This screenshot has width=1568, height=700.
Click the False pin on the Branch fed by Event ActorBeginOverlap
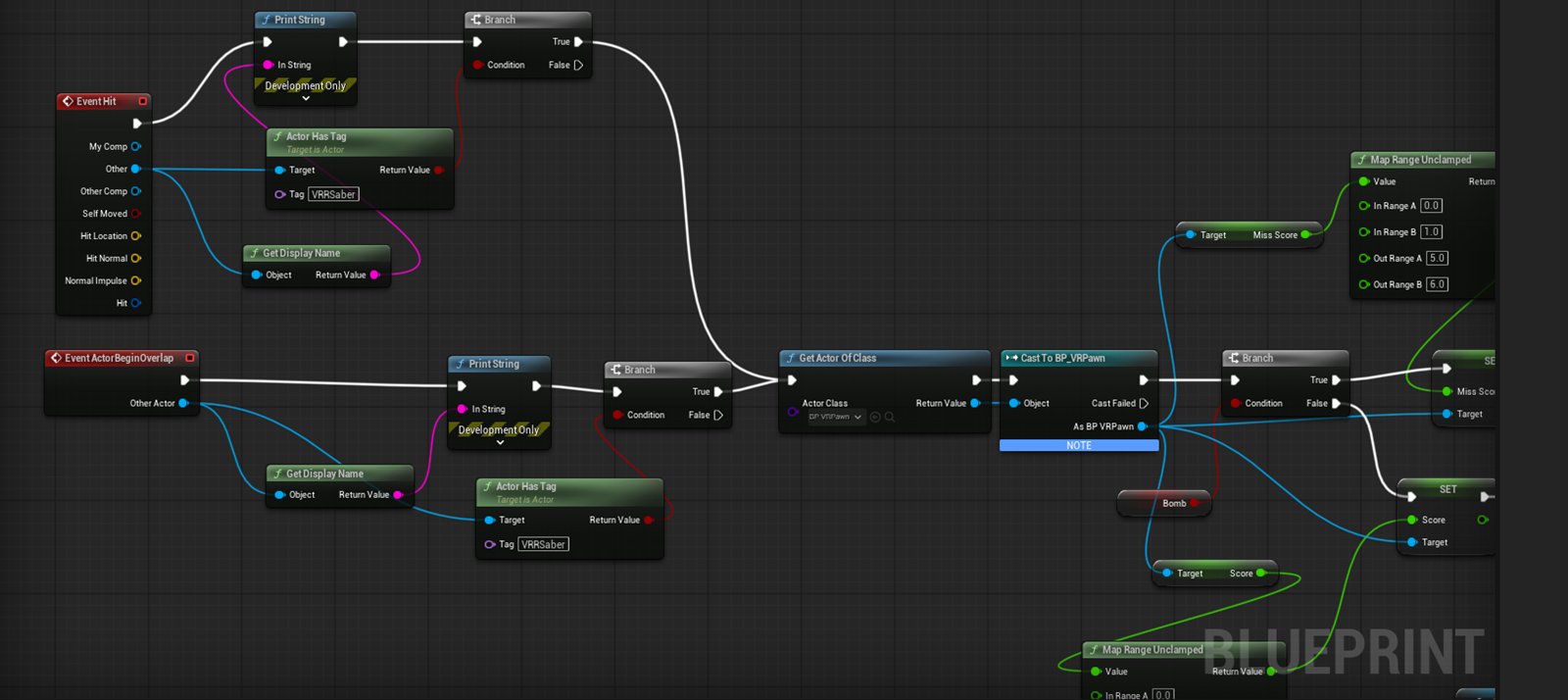718,415
